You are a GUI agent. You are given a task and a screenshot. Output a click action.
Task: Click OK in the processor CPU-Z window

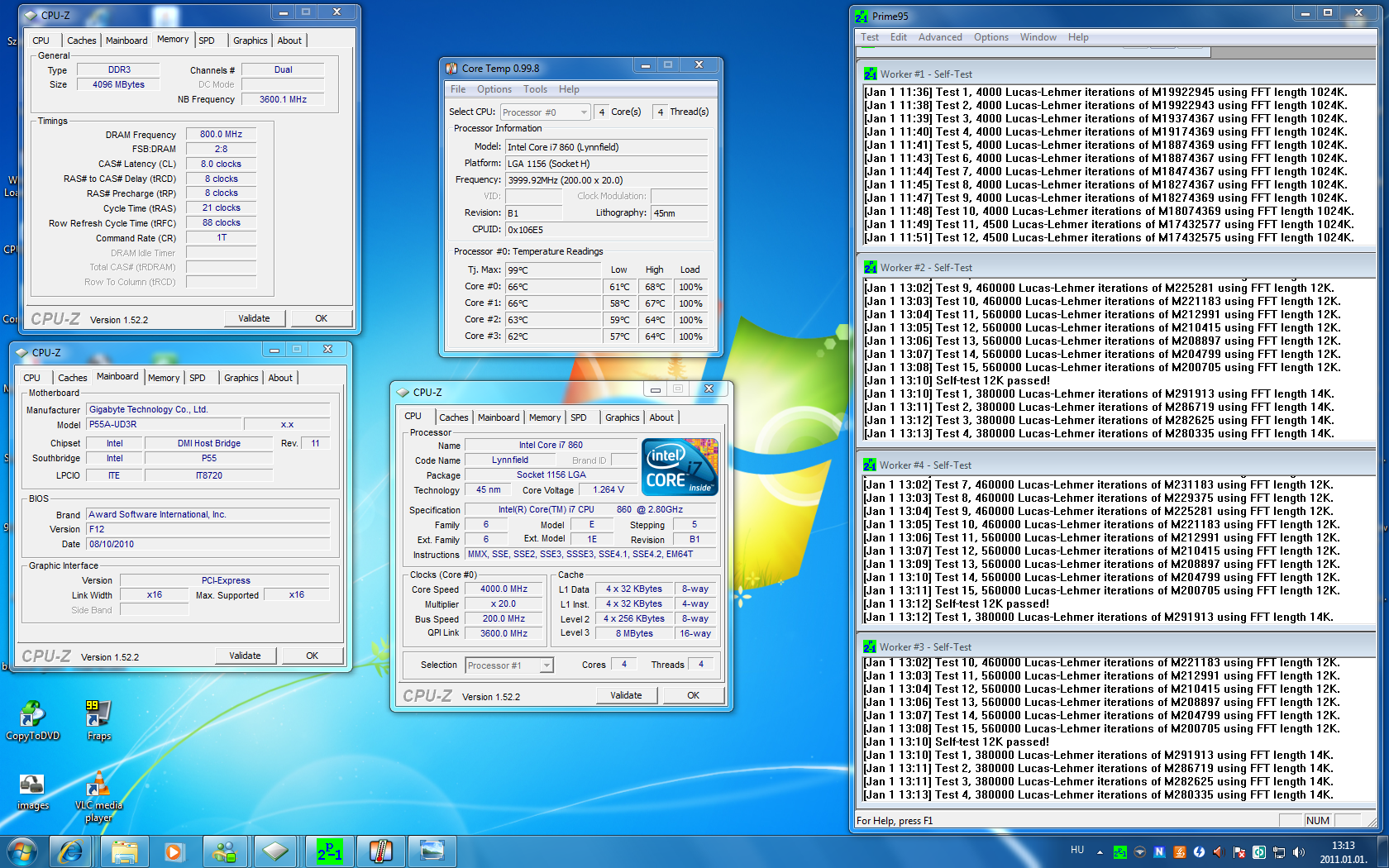tap(693, 695)
